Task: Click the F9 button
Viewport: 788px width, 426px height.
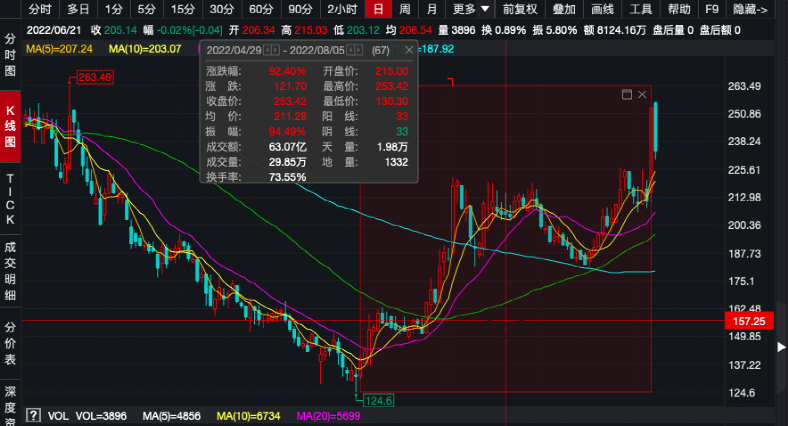Action: 712,9
